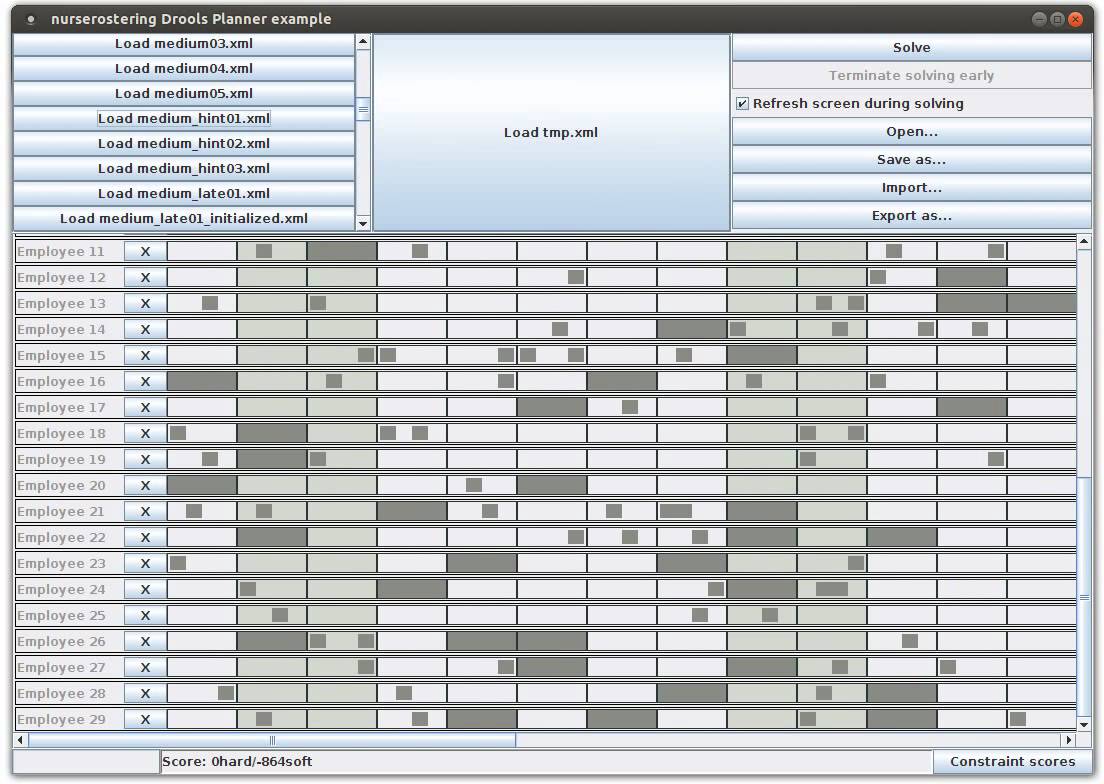Click the roster vertical scroll-down arrow
This screenshot has height=784, width=1104.
click(x=1084, y=725)
